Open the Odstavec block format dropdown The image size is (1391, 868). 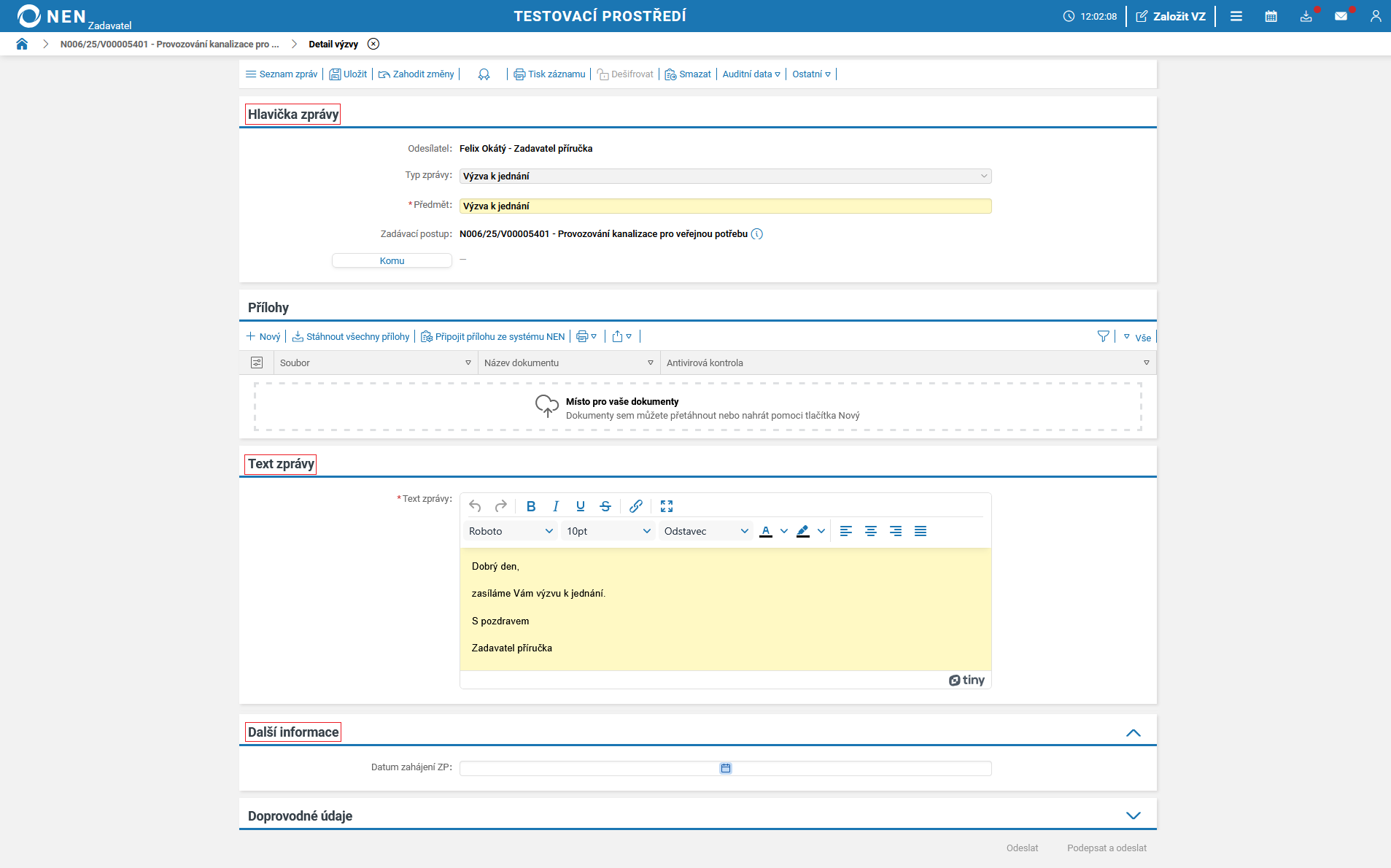(706, 531)
